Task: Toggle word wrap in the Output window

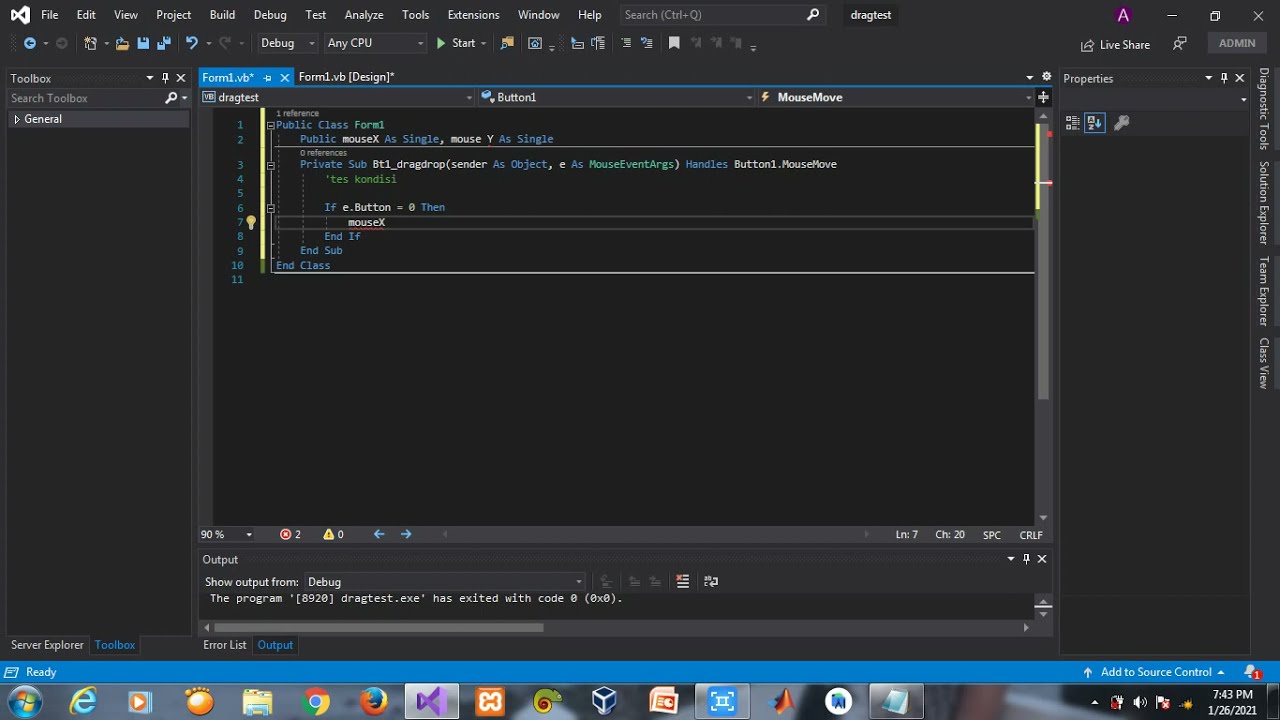Action: pos(711,581)
